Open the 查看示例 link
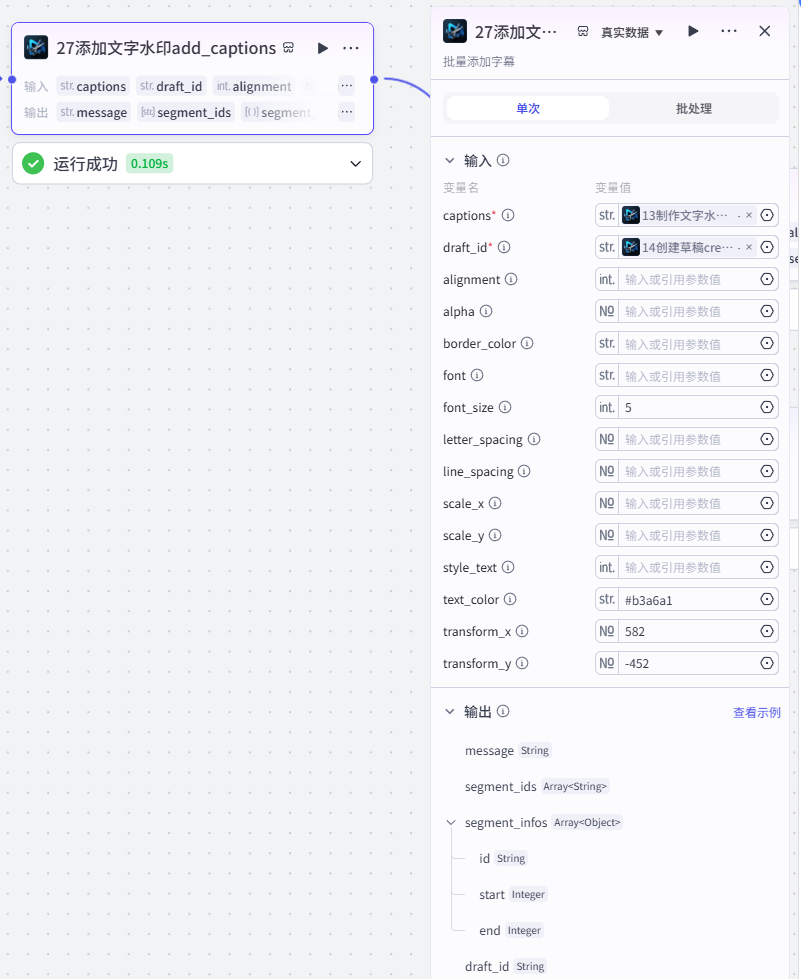801x979 pixels. pyautogui.click(x=757, y=712)
